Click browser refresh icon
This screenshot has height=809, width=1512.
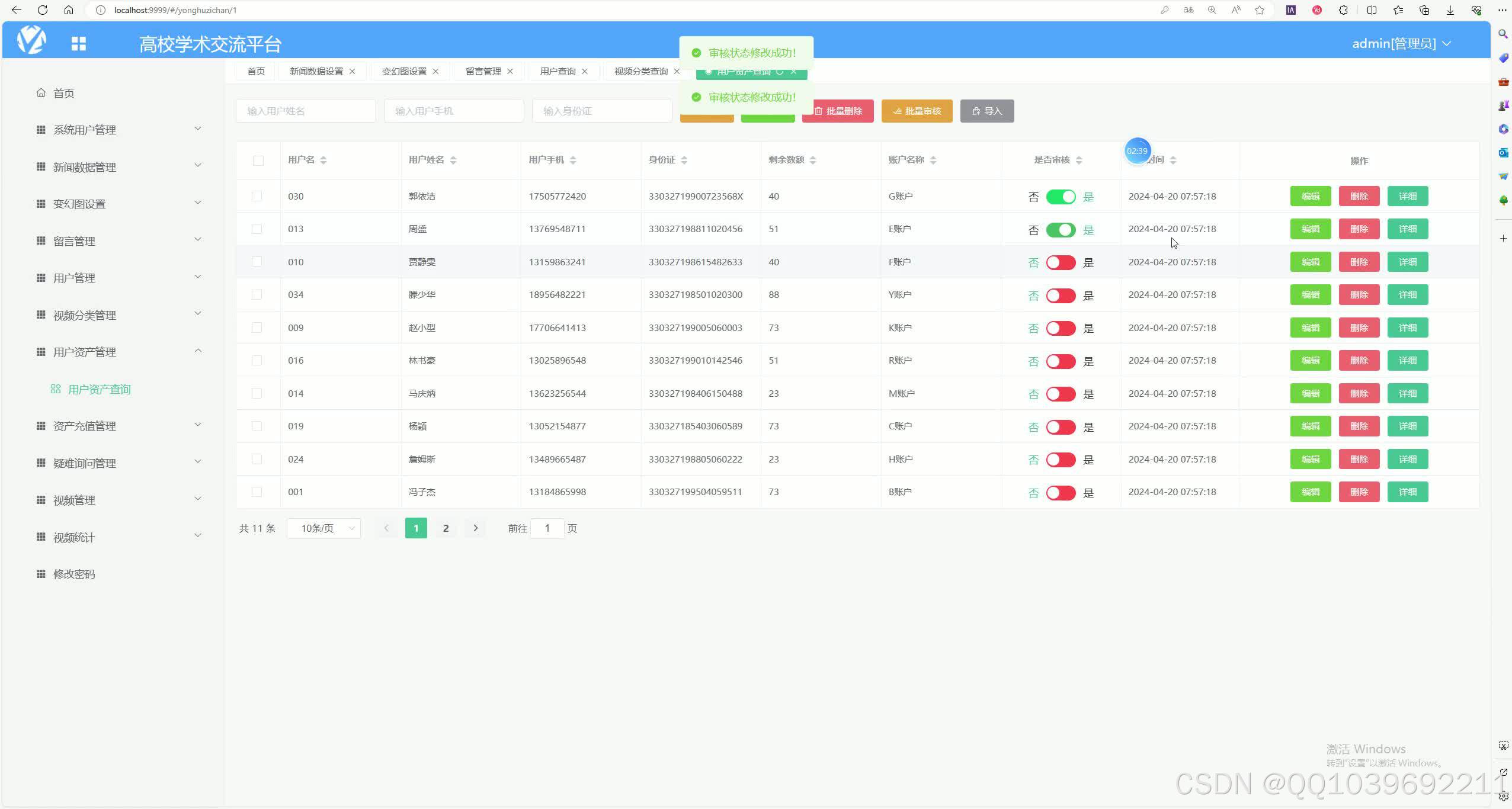click(42, 10)
